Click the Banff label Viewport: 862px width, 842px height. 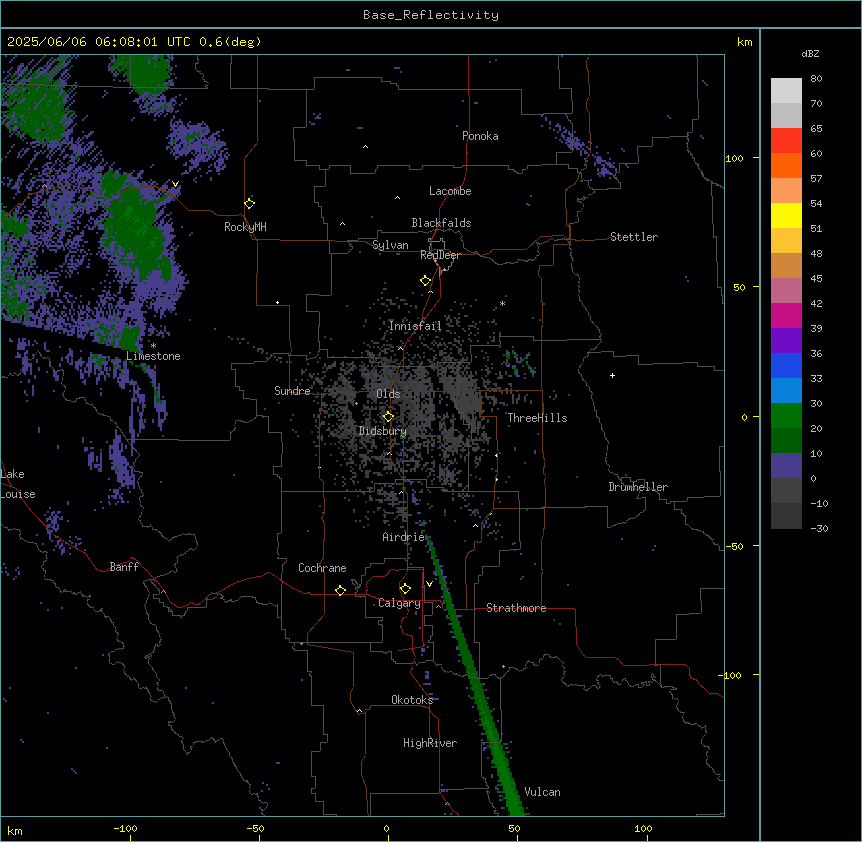pos(124,567)
